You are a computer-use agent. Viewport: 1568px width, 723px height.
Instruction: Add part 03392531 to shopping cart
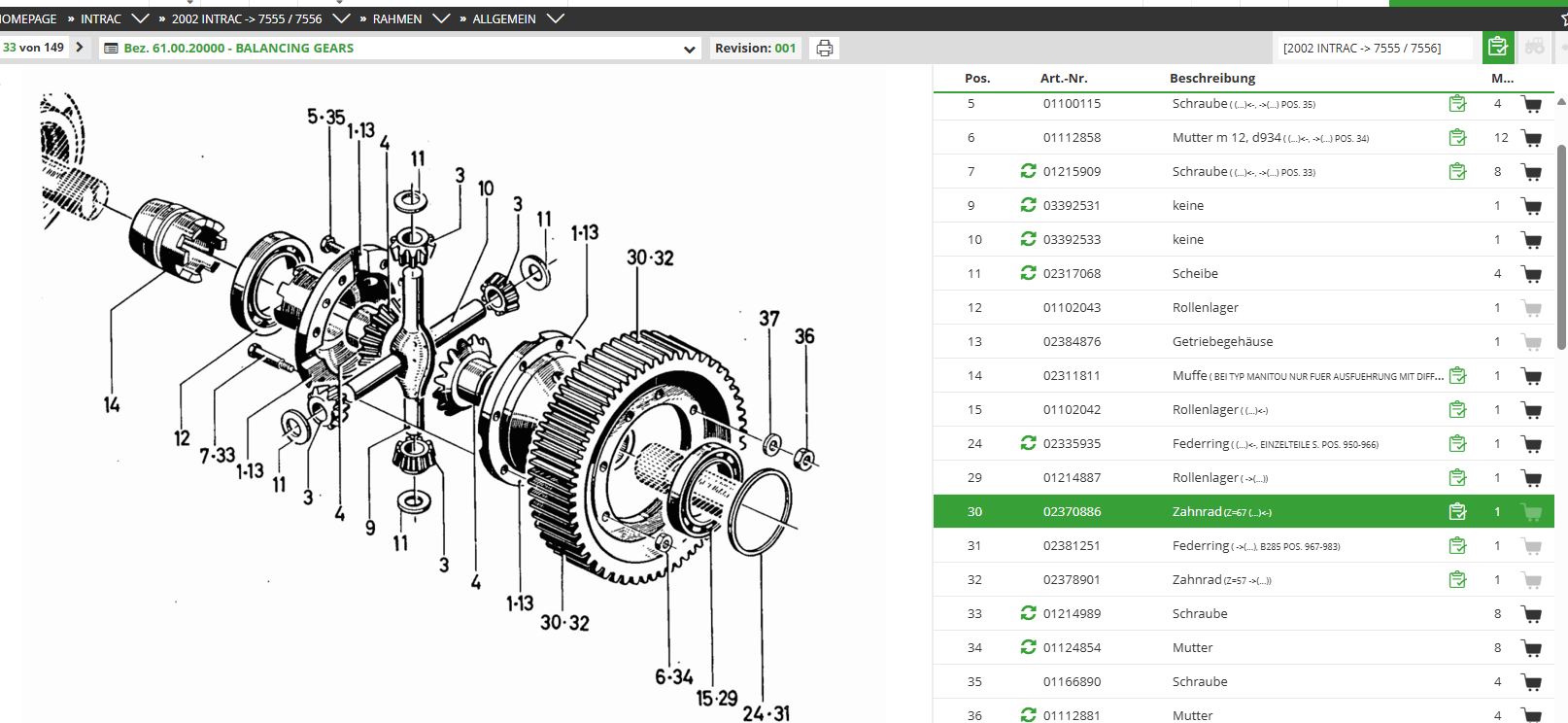1532,206
